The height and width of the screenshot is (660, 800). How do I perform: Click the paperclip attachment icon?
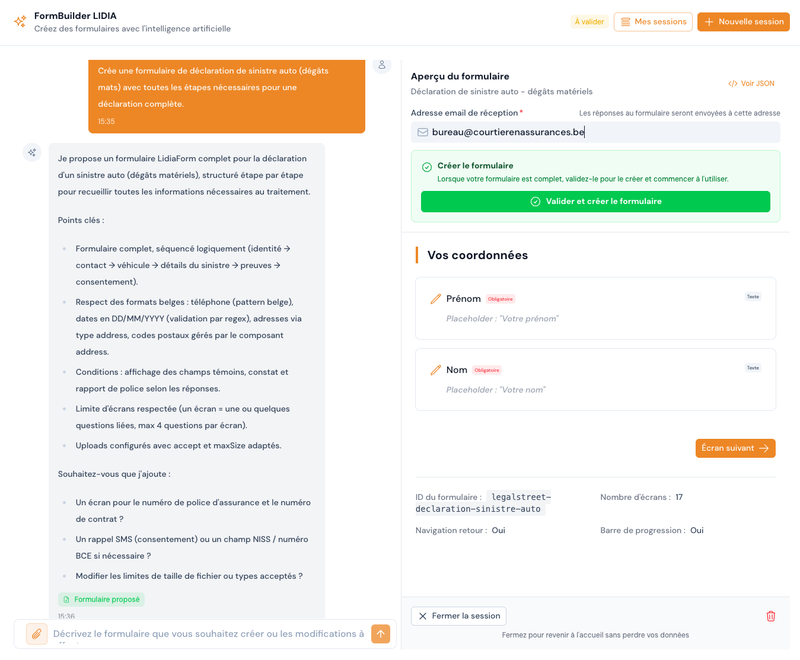pyautogui.click(x=36, y=634)
